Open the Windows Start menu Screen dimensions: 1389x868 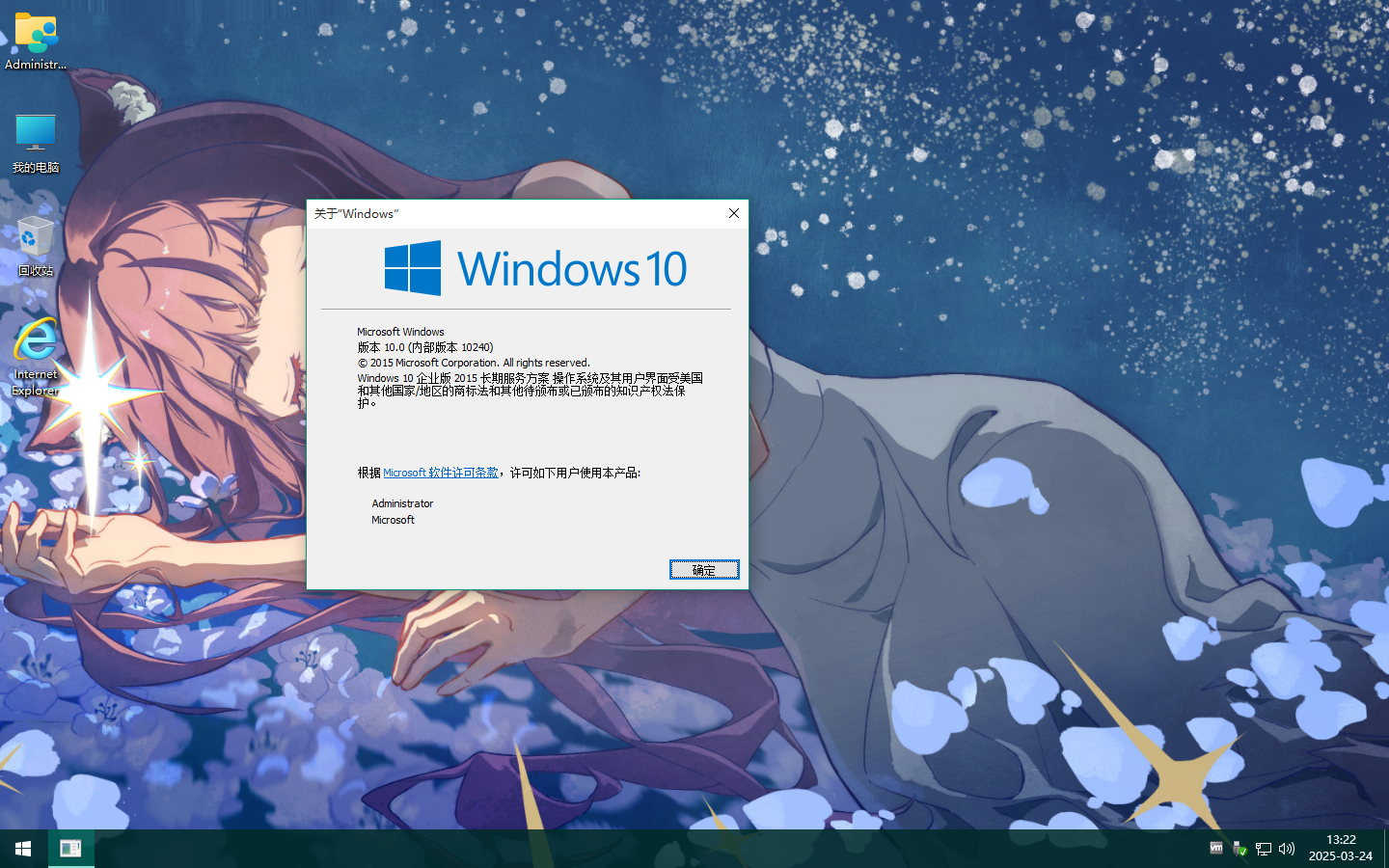pyautogui.click(x=23, y=849)
